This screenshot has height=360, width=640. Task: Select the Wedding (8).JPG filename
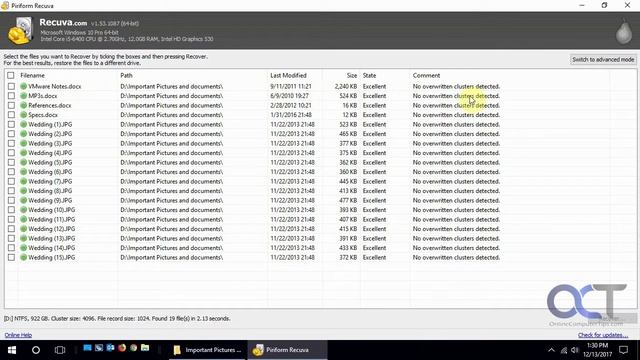50,191
